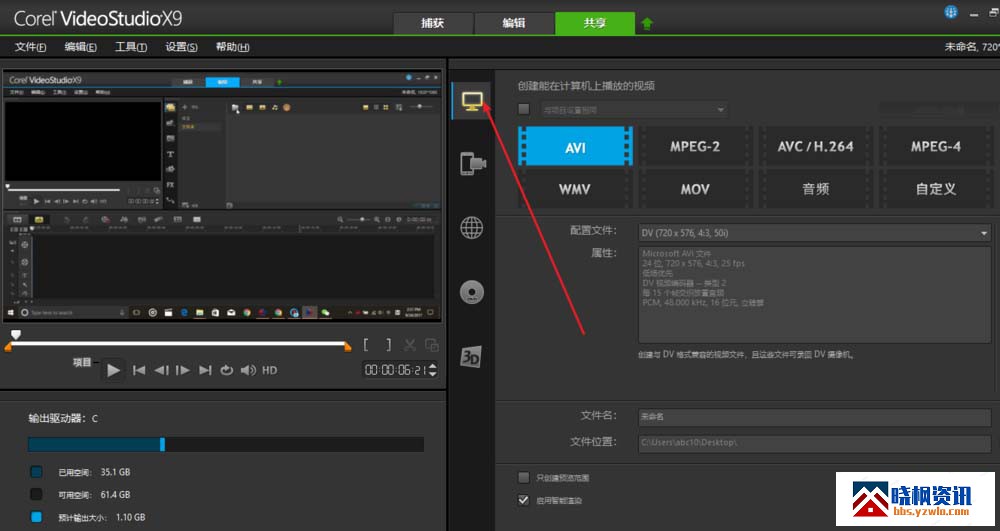This screenshot has width=1000, height=531.
Task: Toggle 启用智能渲染 checkbox
Action: (x=524, y=500)
